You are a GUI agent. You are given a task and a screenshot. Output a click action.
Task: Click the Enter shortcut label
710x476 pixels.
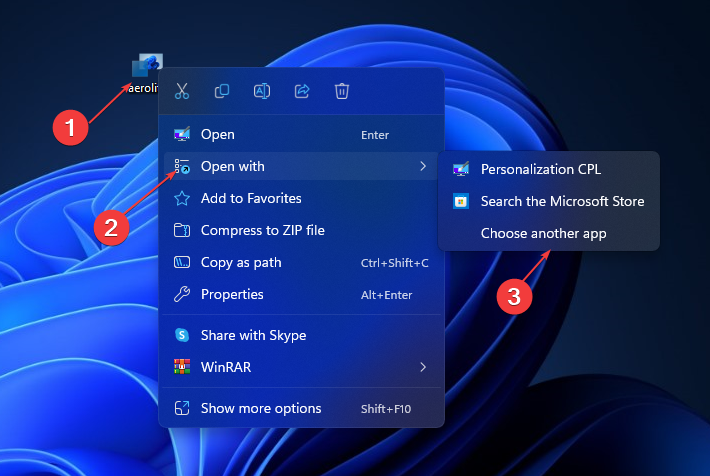(375, 135)
